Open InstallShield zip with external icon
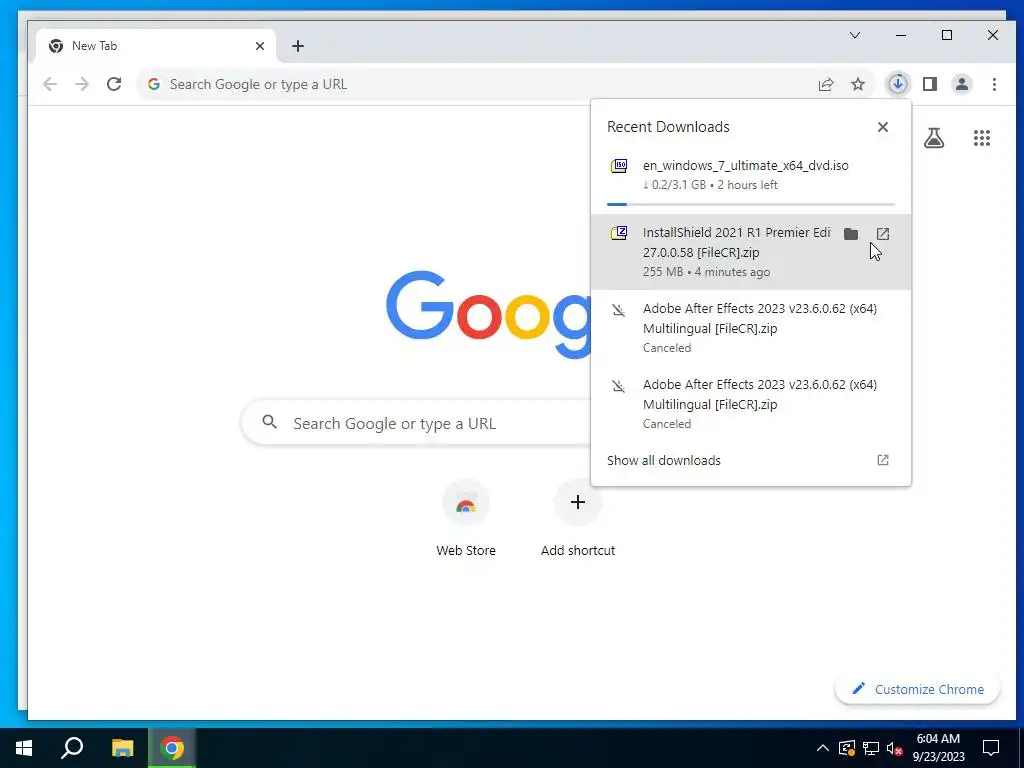The image size is (1024, 768). (x=882, y=234)
